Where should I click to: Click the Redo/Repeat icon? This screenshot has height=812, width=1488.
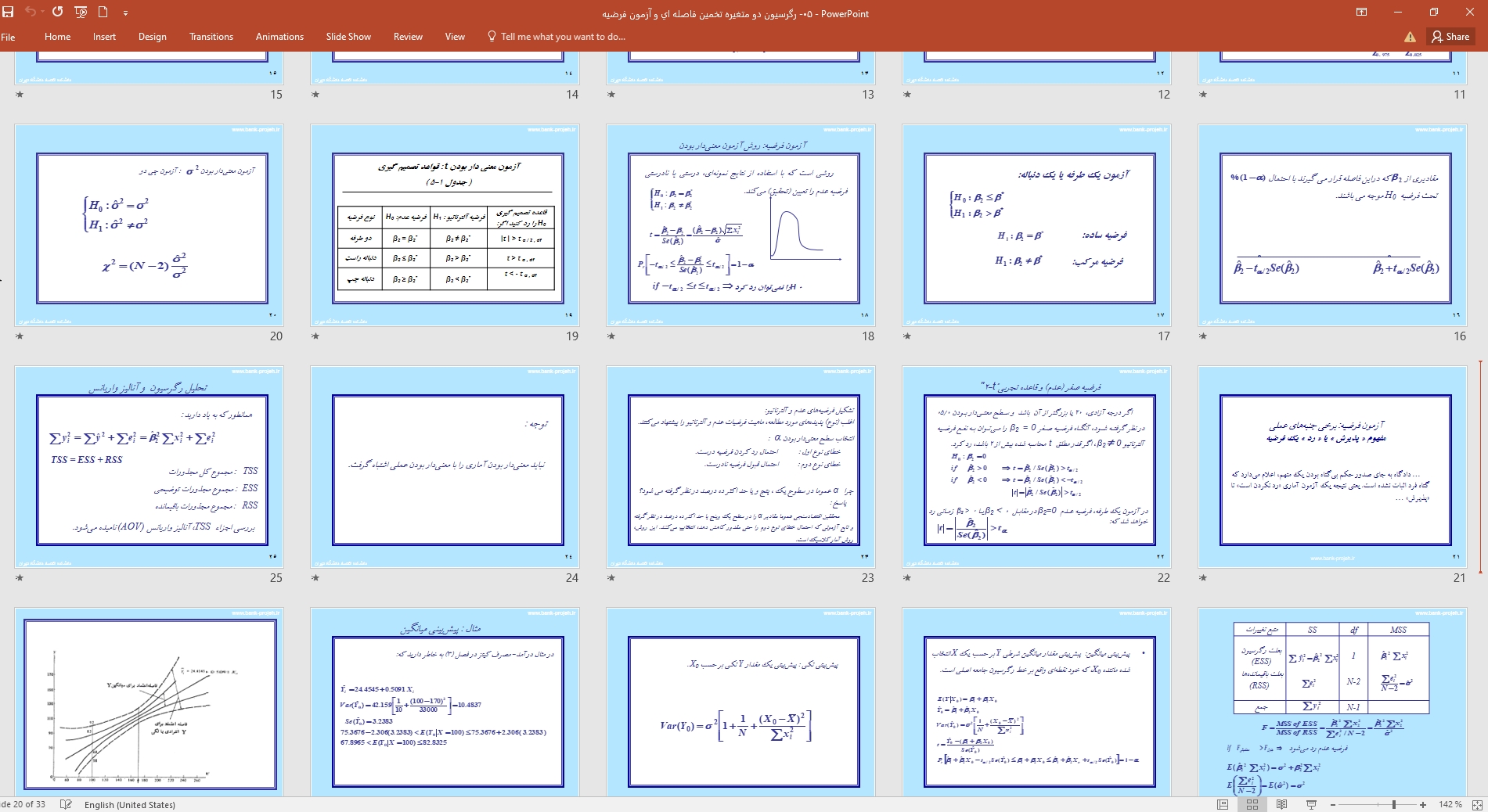(x=57, y=12)
